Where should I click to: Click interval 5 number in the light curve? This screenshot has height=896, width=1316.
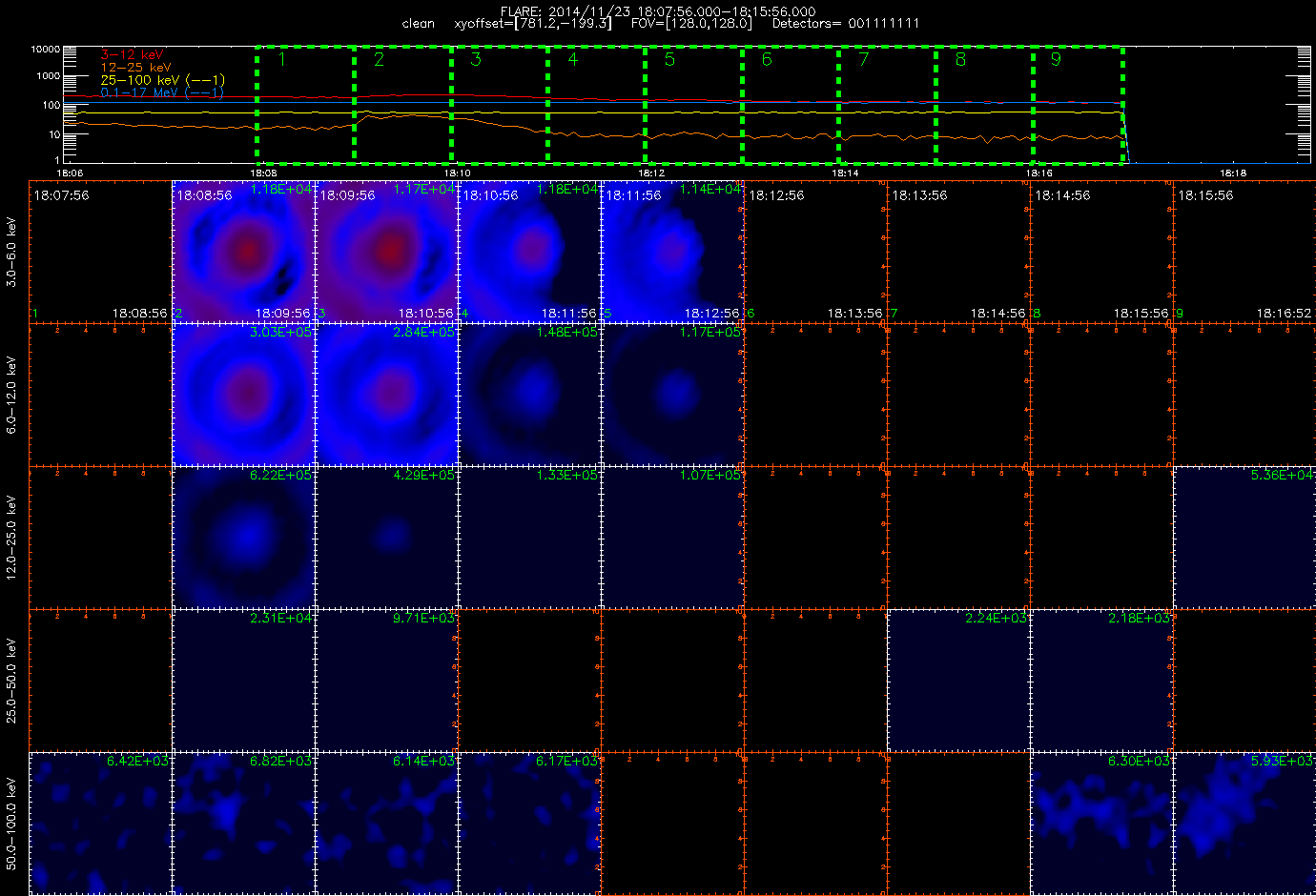pyautogui.click(x=669, y=59)
